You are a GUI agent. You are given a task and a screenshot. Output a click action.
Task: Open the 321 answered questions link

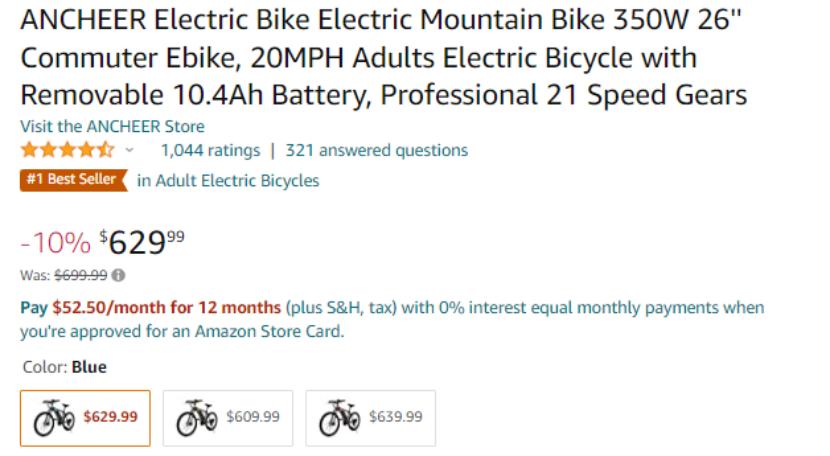pyautogui.click(x=376, y=151)
